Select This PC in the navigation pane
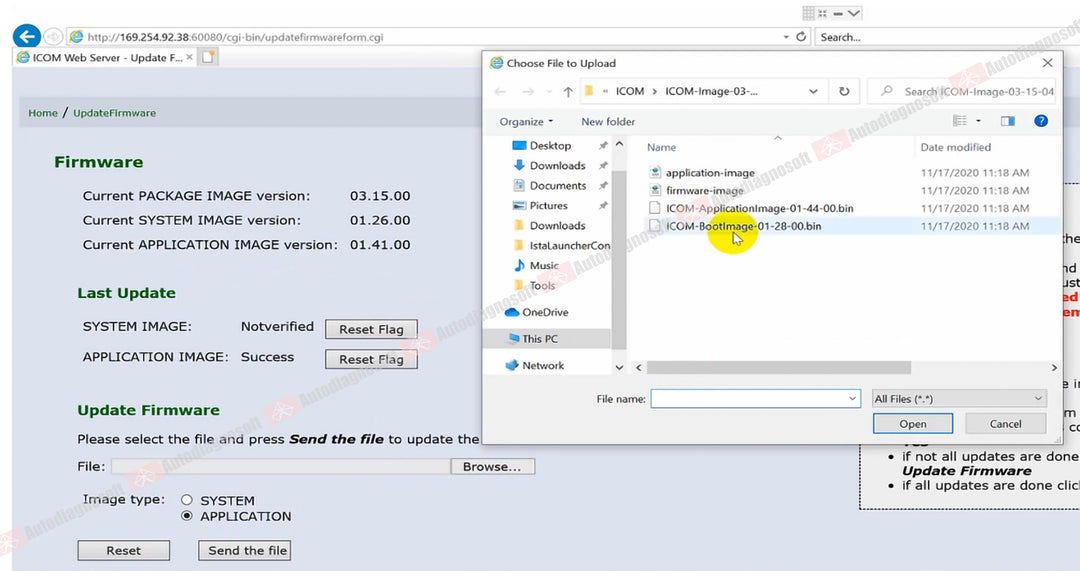The image size is (1080, 571). (540, 339)
